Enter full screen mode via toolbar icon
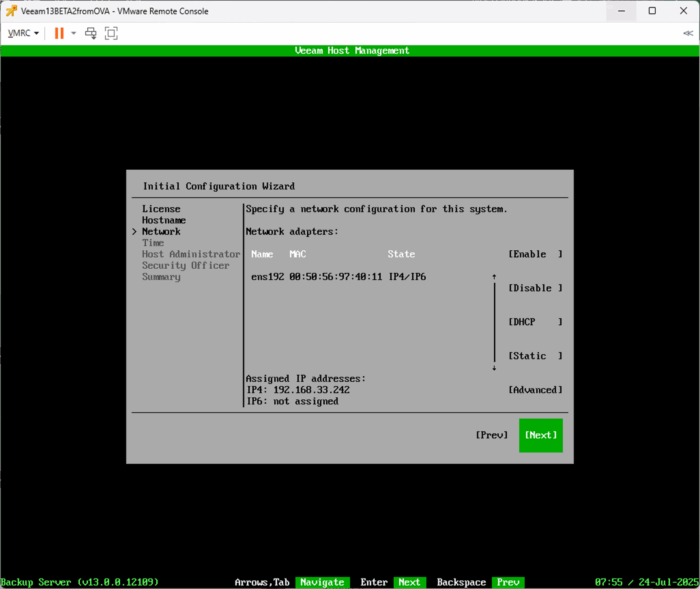The image size is (700, 589). pos(111,33)
